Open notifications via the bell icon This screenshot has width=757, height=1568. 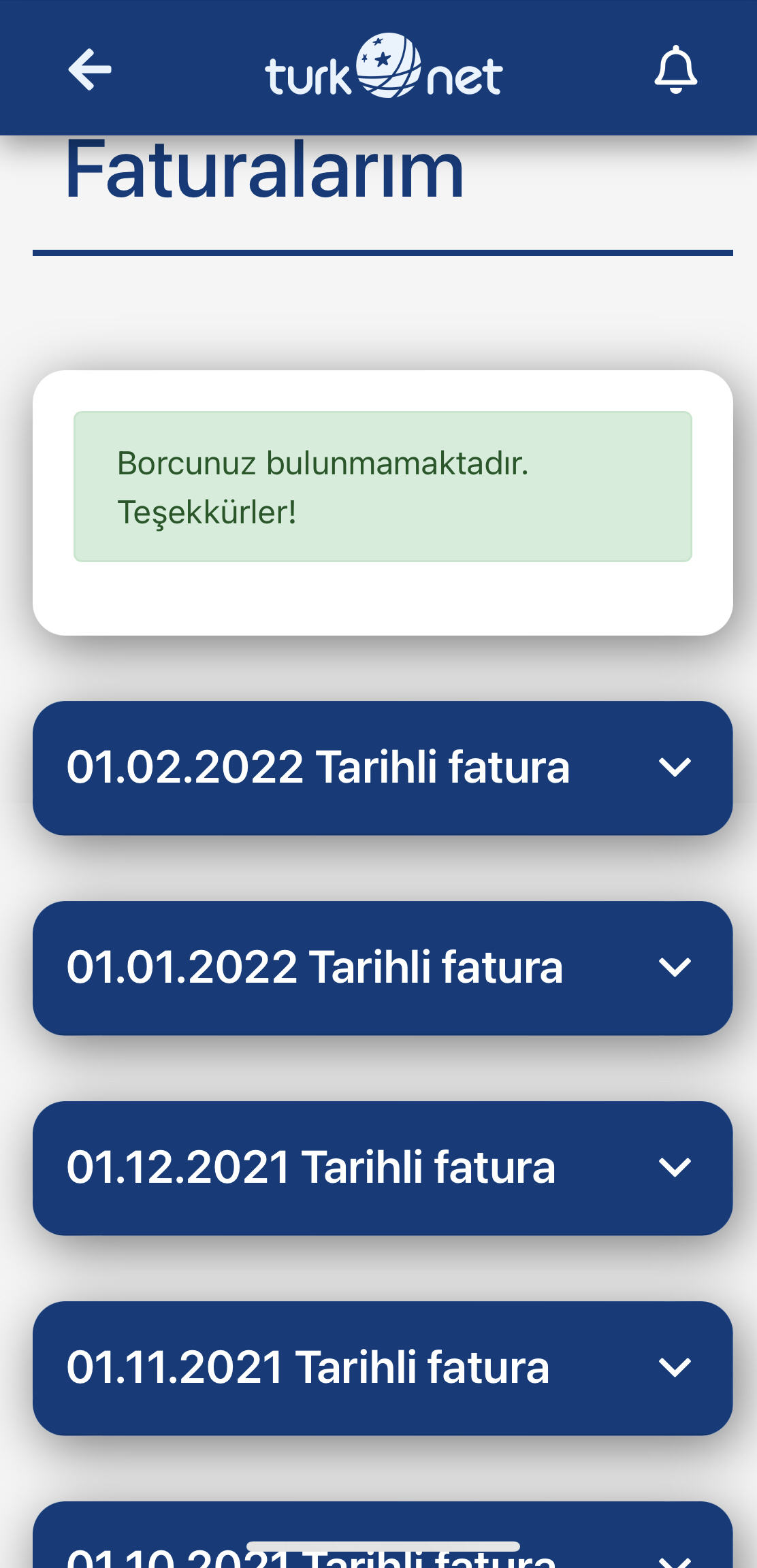coord(675,69)
